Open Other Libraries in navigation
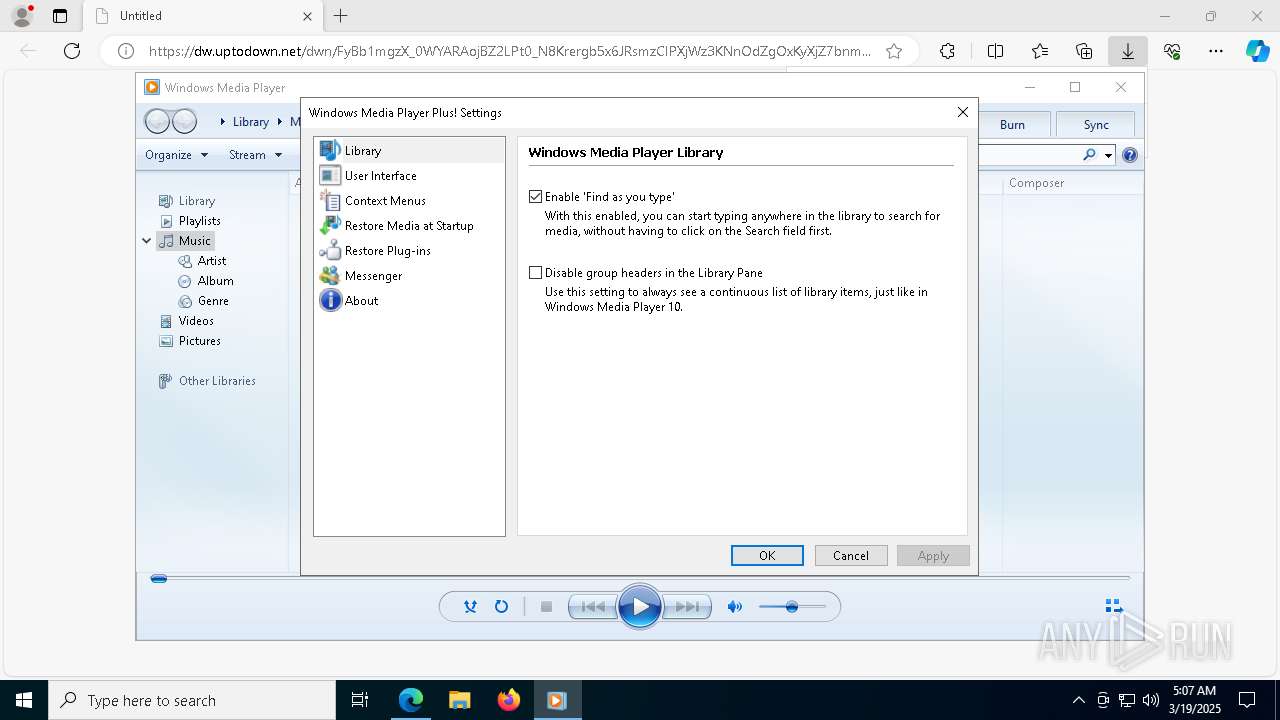Image resolution: width=1280 pixels, height=720 pixels. [217, 381]
